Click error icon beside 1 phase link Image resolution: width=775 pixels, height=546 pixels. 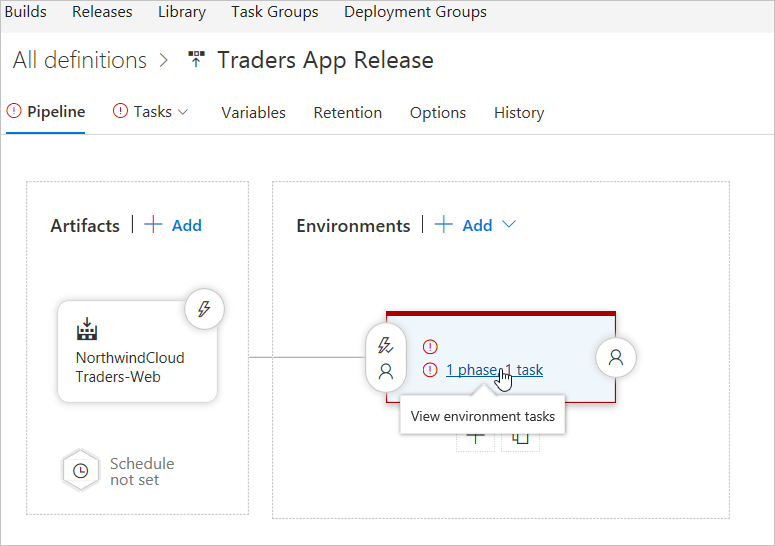tap(430, 370)
